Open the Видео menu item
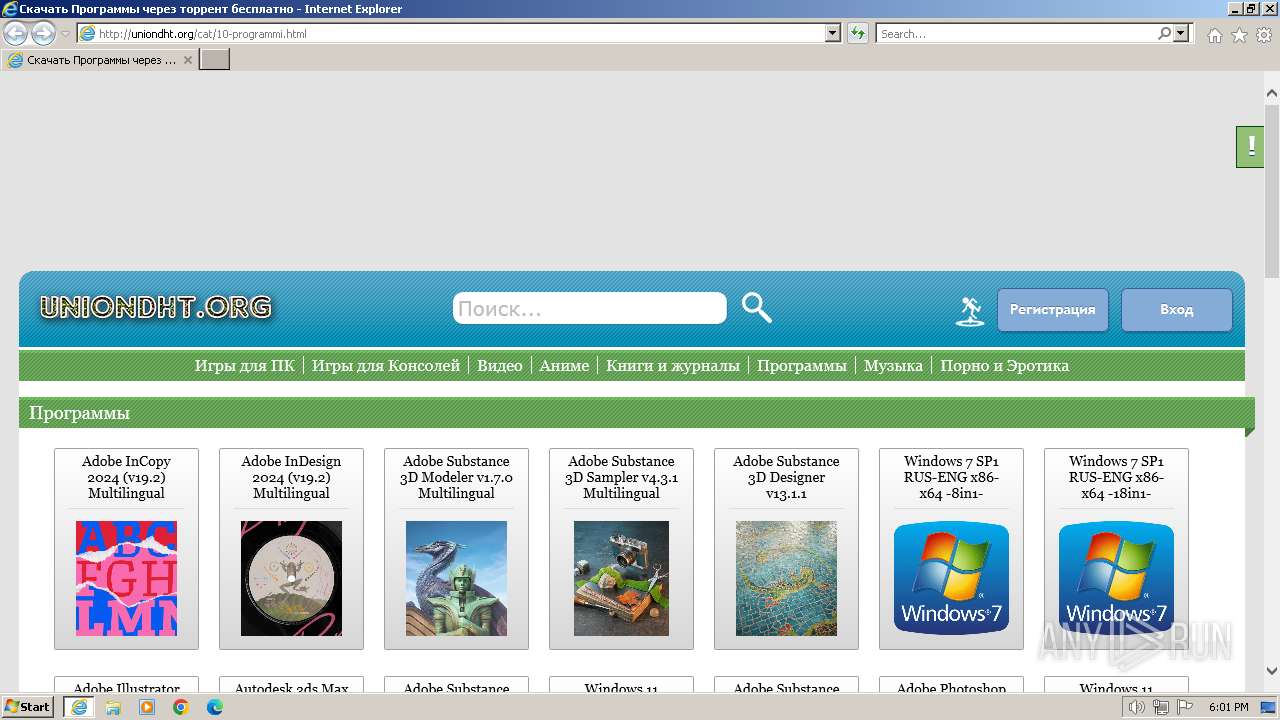 [x=500, y=366]
